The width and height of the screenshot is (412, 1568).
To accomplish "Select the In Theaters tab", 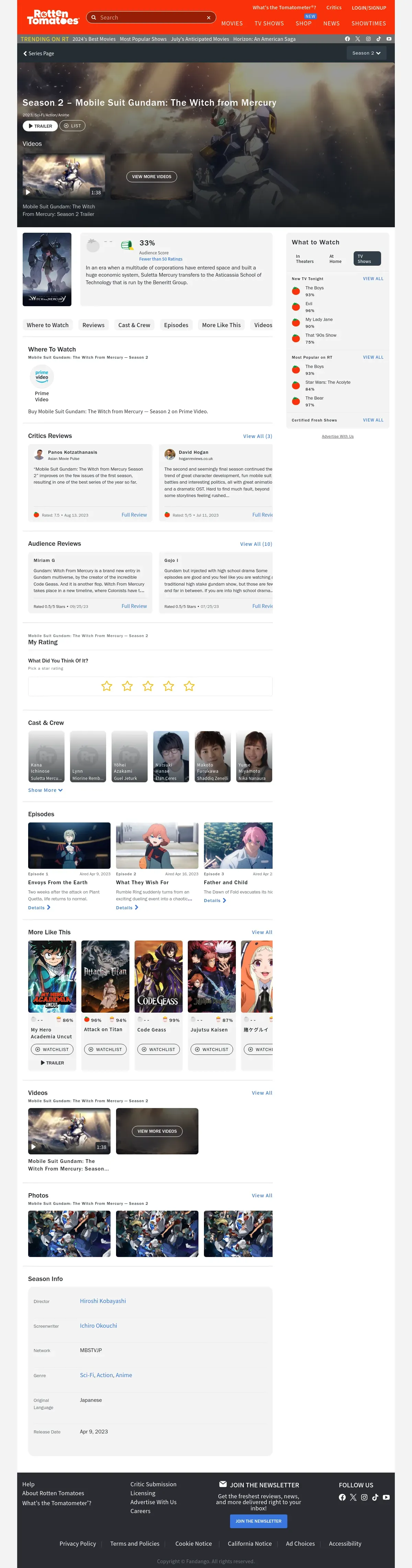I will tap(305, 259).
